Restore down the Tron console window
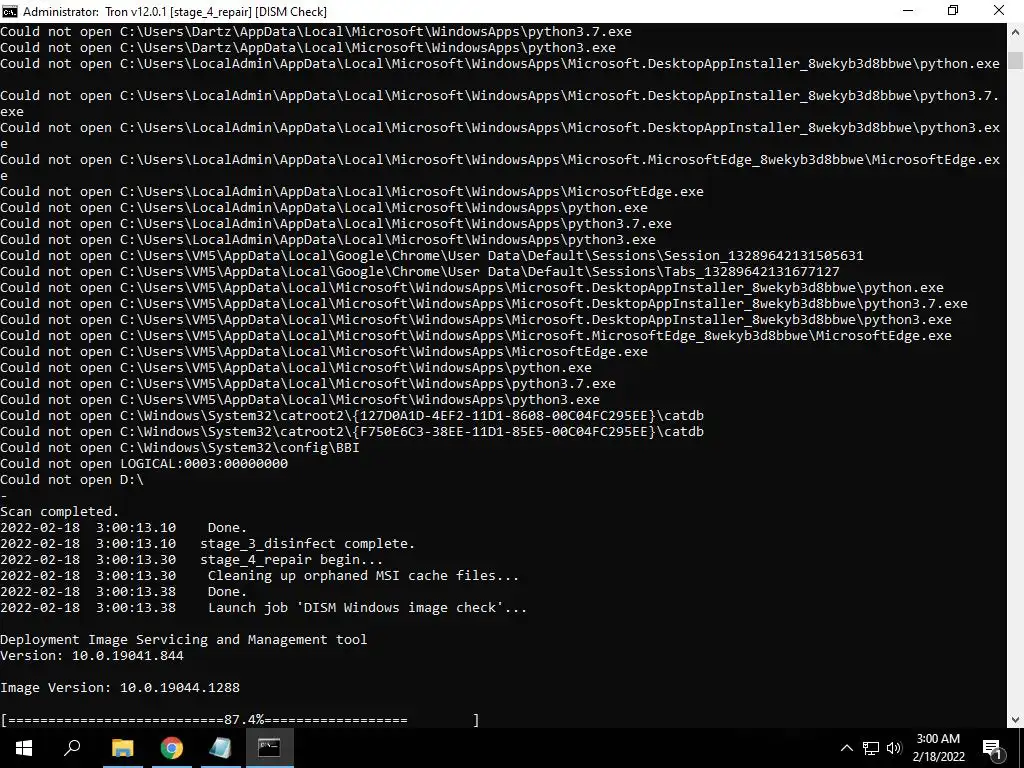This screenshot has width=1024, height=768. (953, 11)
